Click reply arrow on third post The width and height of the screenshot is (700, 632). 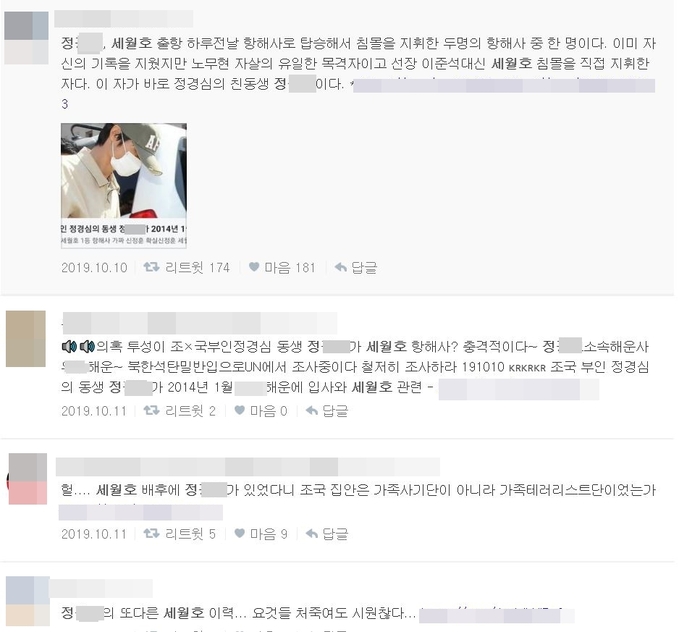[x=312, y=533]
